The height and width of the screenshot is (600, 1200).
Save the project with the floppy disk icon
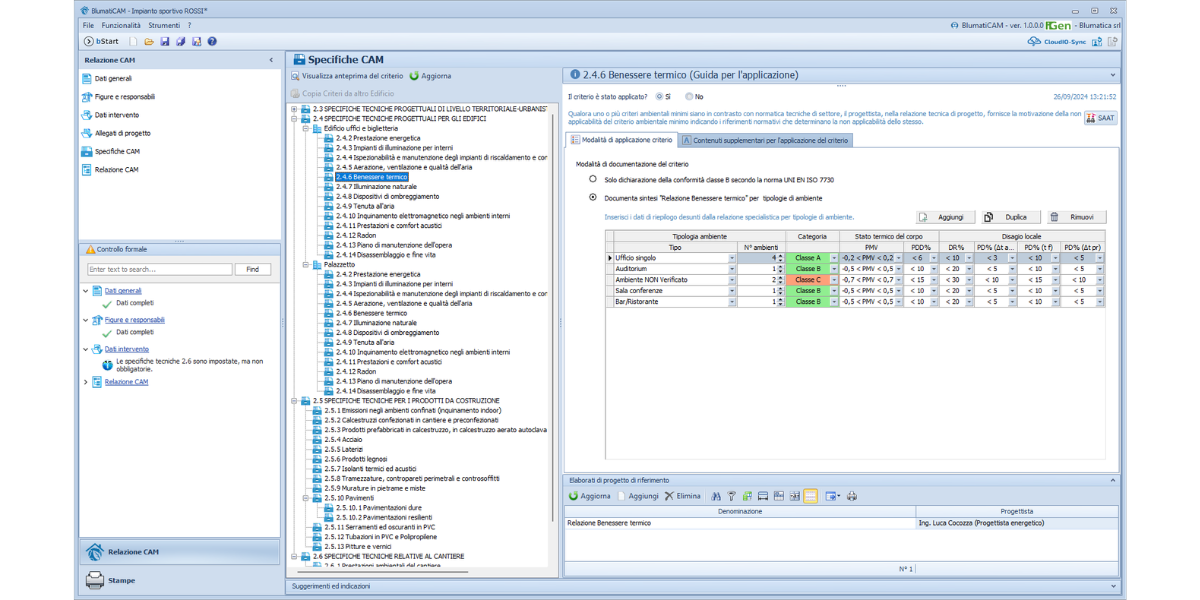[165, 41]
